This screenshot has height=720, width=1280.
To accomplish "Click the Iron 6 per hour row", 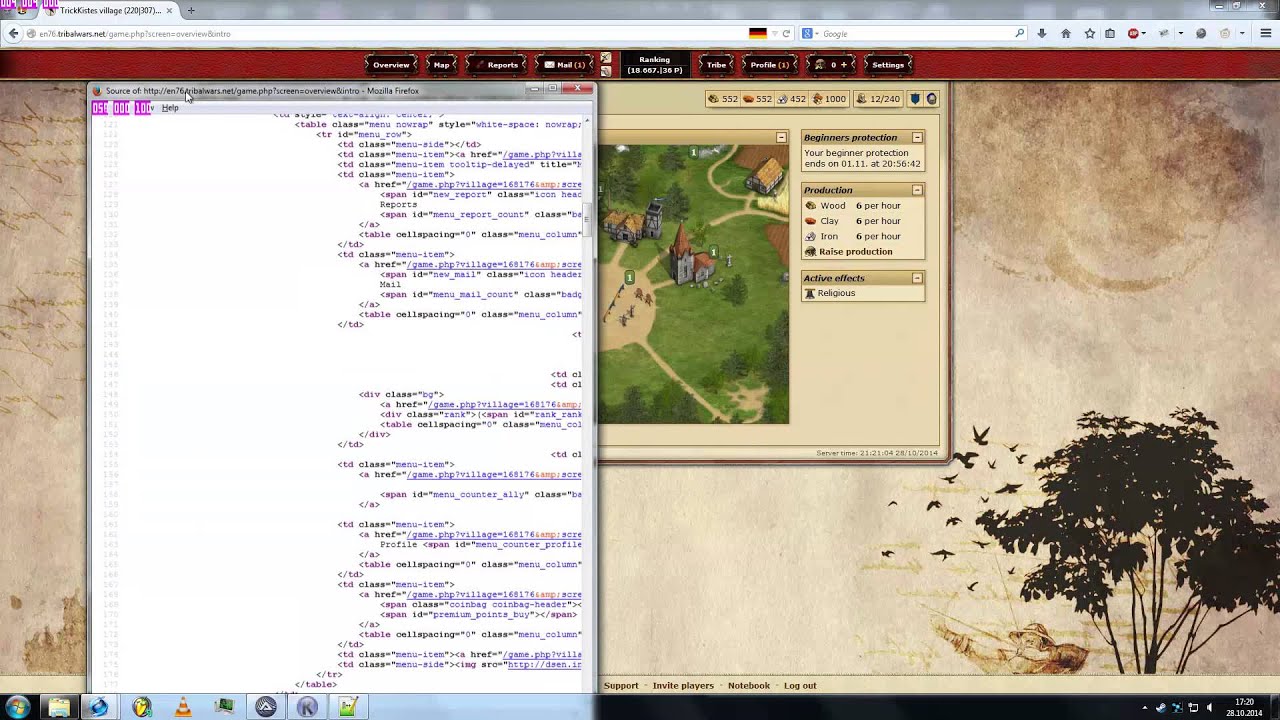I will coord(862,237).
